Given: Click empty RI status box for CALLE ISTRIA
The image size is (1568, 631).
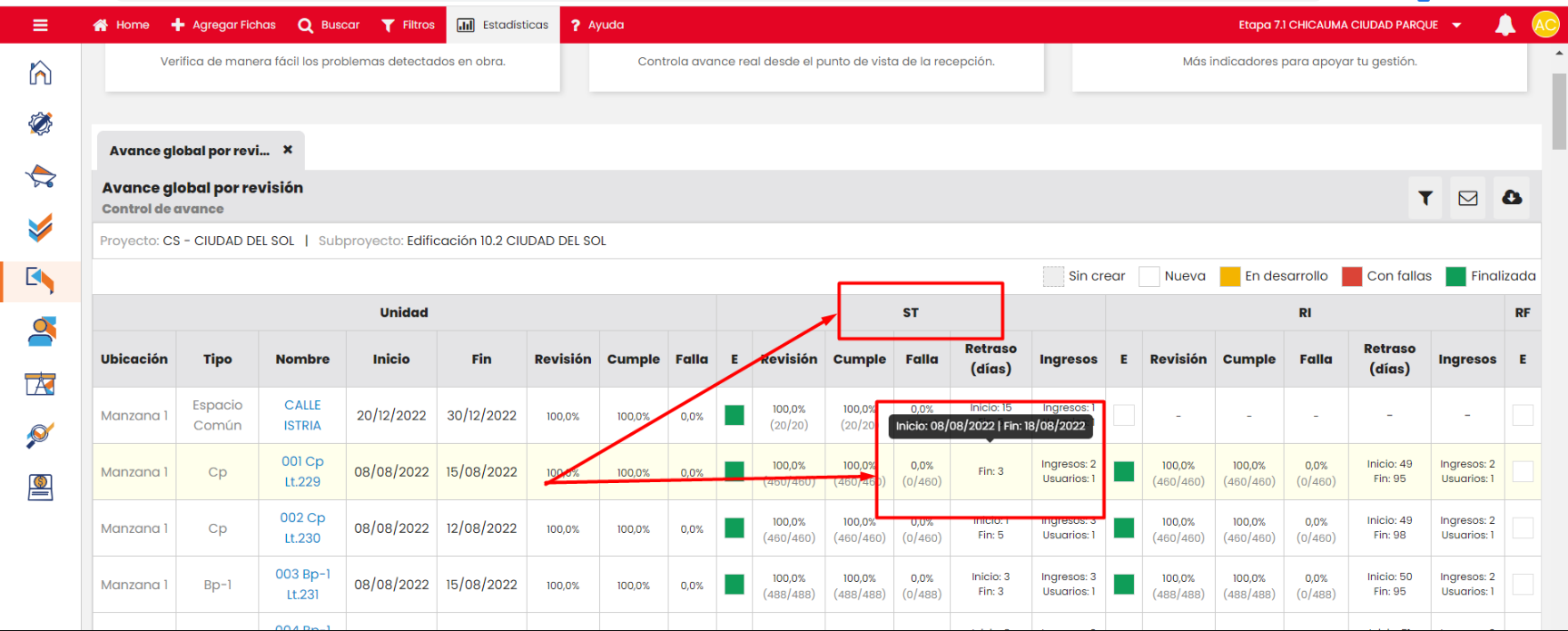Looking at the screenshot, I should (1124, 416).
